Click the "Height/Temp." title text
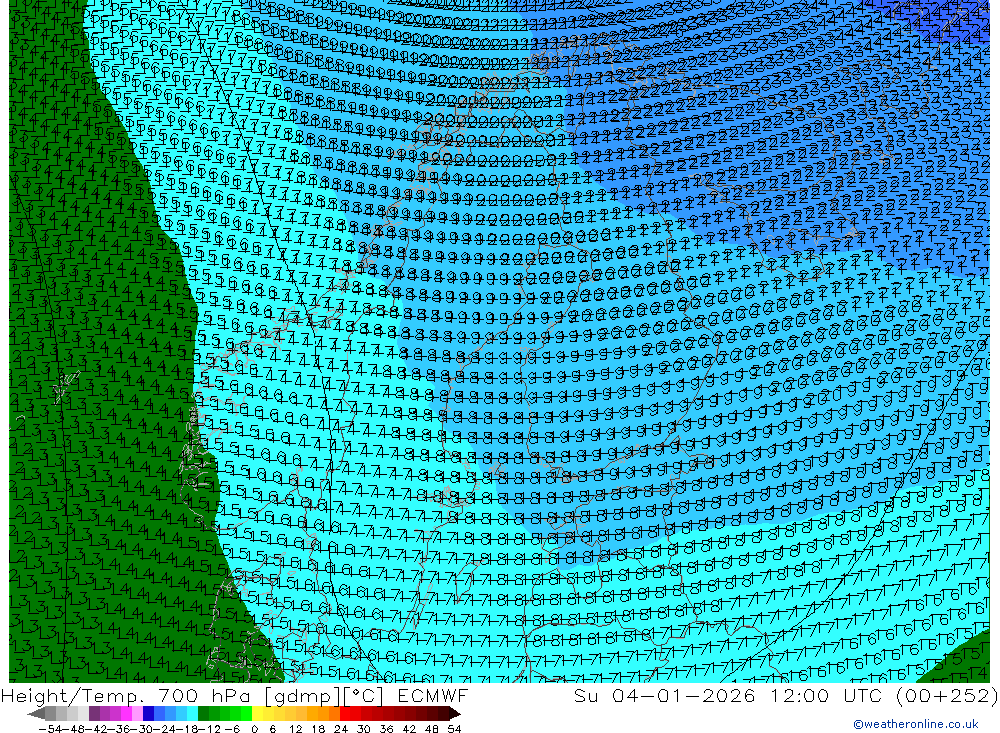The image size is (1000, 733). pyautogui.click(x=72, y=696)
